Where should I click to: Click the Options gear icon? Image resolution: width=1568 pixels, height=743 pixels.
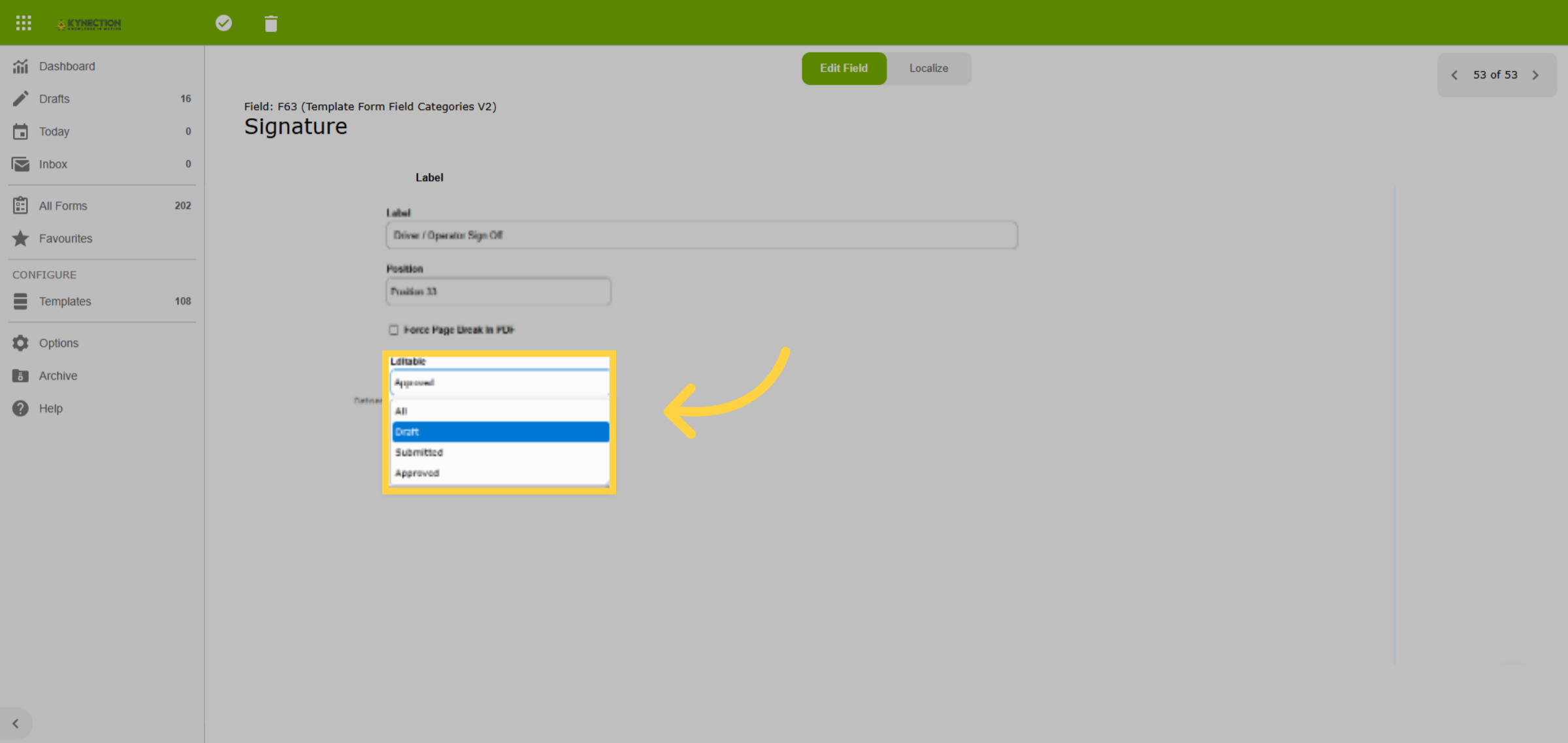tap(21, 343)
